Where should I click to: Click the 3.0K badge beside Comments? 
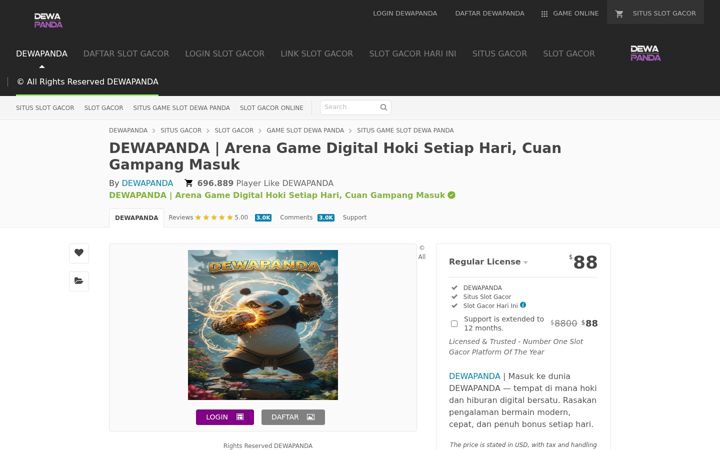click(326, 218)
